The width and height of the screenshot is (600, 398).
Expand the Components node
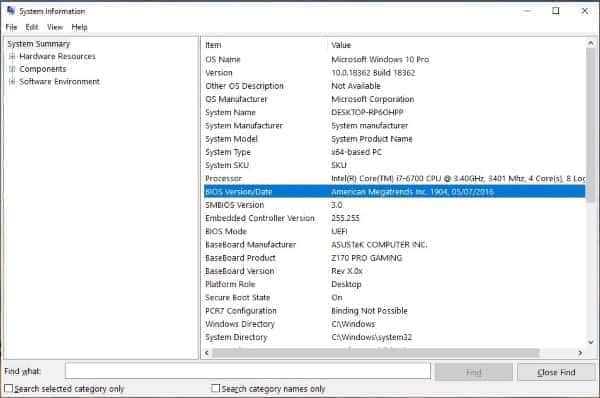click(x=12, y=69)
